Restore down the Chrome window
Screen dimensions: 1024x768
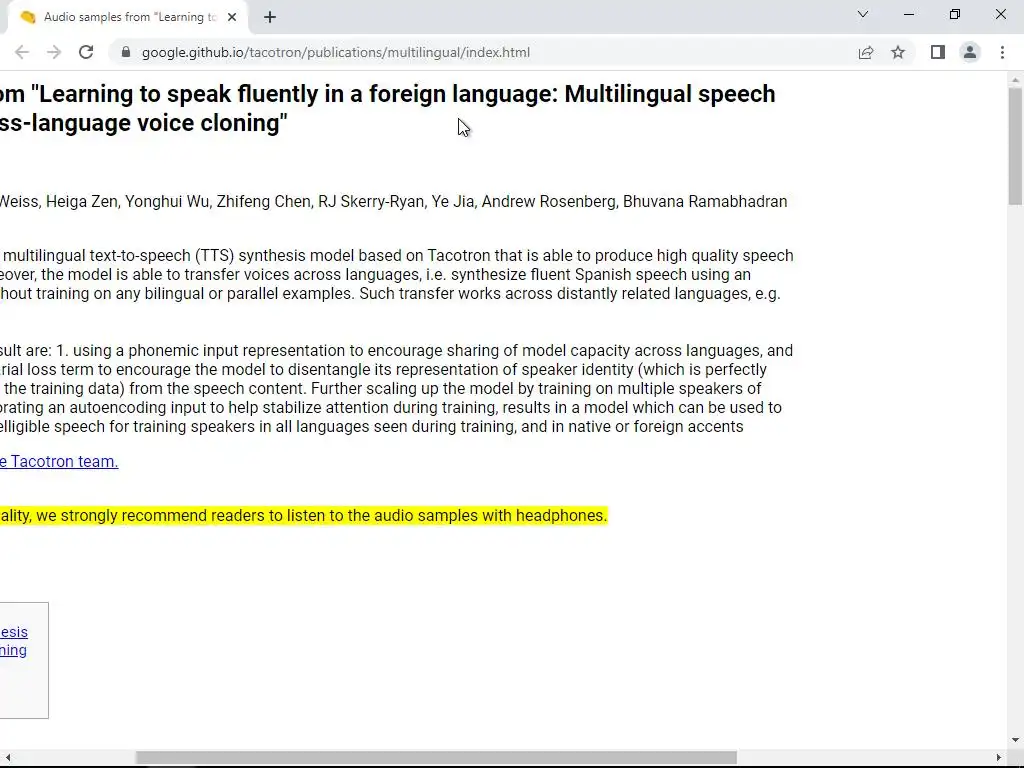[955, 14]
